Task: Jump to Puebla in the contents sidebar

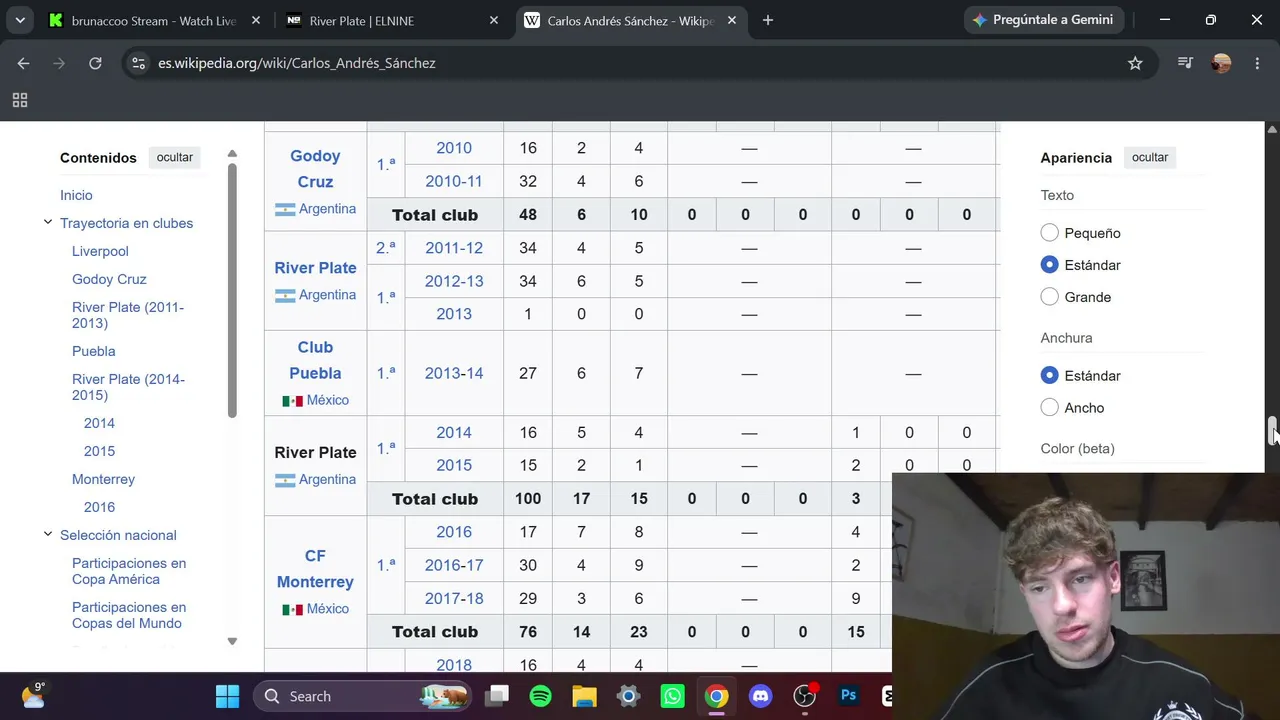Action: [94, 351]
